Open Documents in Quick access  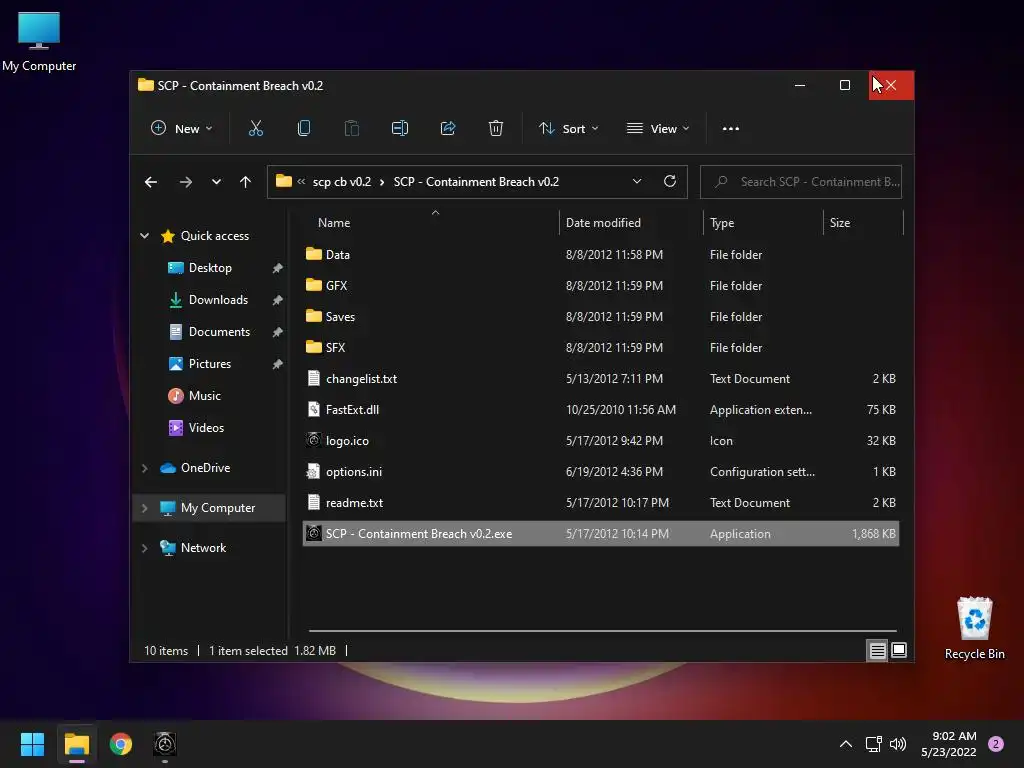pyautogui.click(x=219, y=332)
